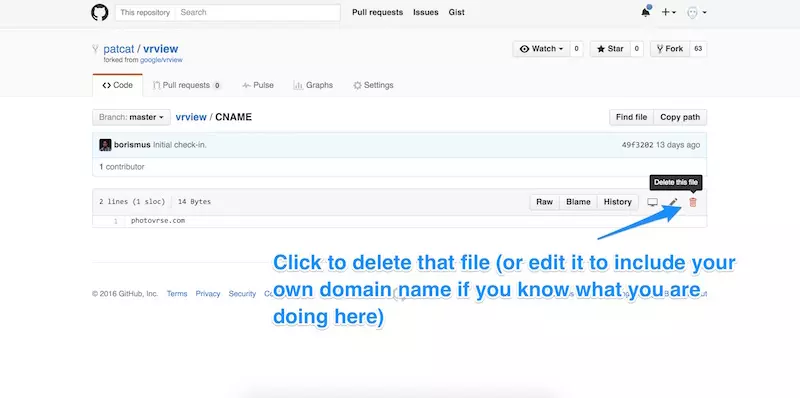Screen dimensions: 800x398
Task: Click the Find file button
Action: click(631, 117)
